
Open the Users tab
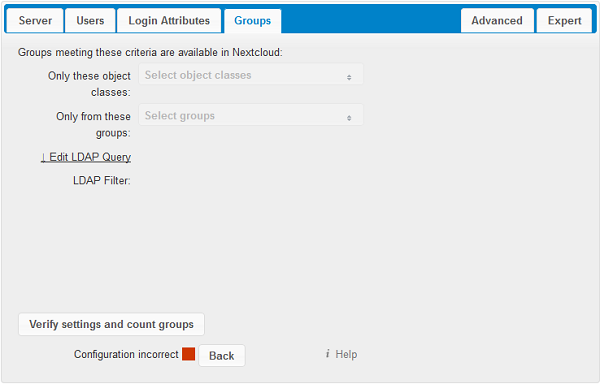(90, 21)
